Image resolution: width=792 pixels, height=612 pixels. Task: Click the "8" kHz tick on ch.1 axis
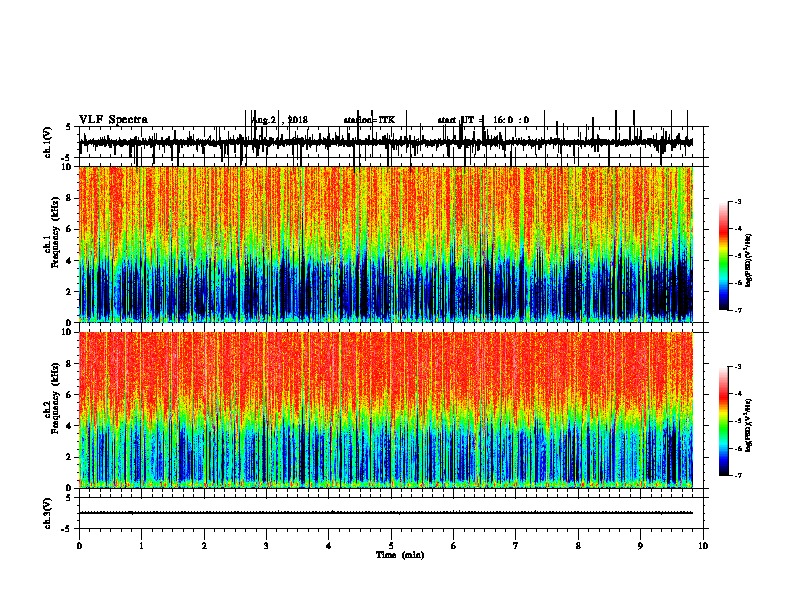pyautogui.click(x=69, y=198)
